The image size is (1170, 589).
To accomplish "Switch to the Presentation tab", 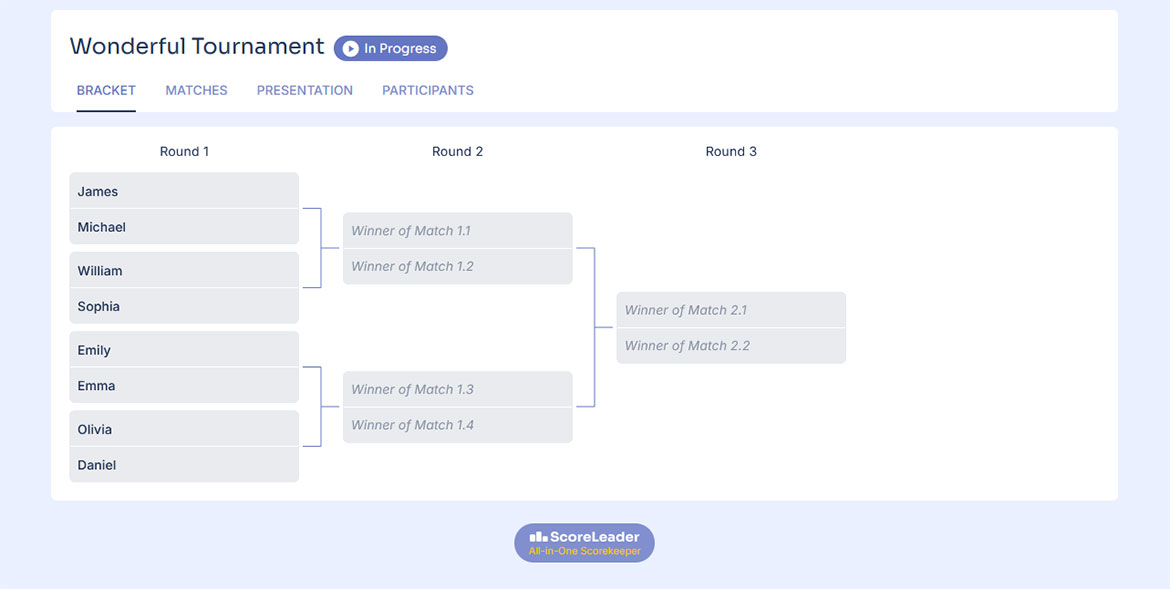I will coord(304,90).
